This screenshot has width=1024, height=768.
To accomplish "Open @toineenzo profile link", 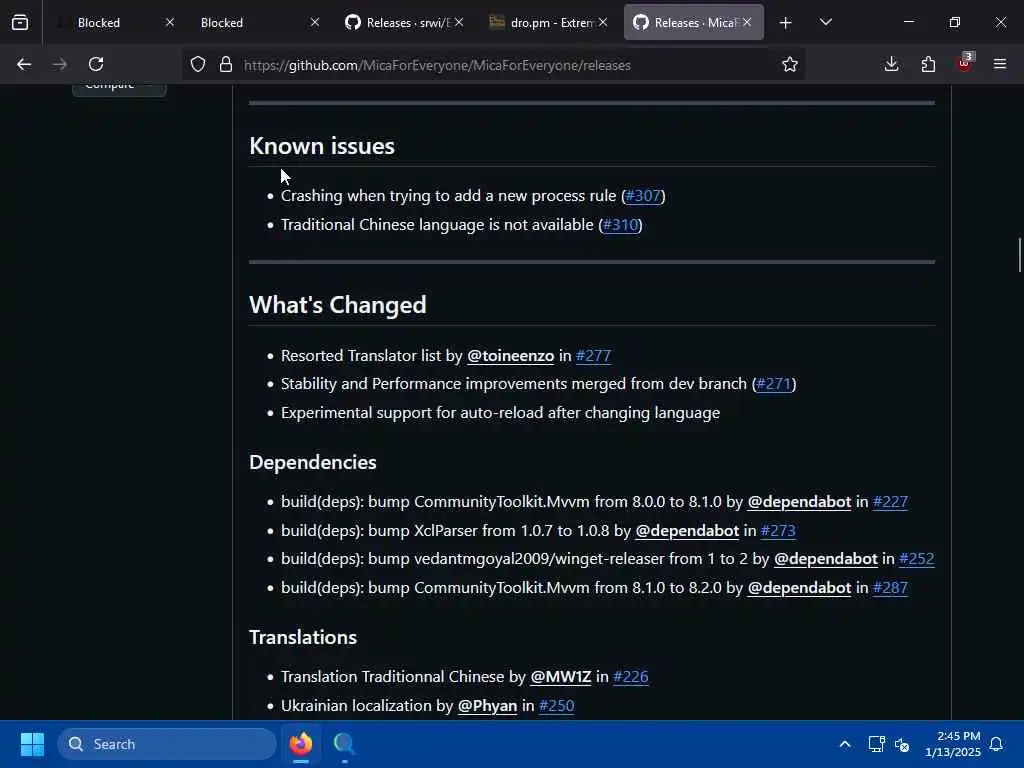I will tap(511, 356).
